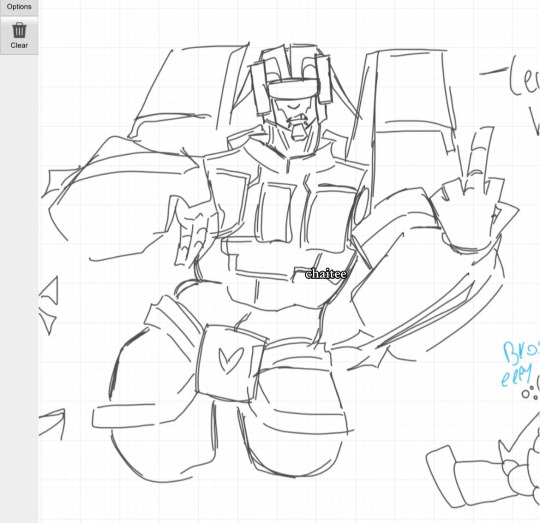Click the 'chaitee' user label
Viewport: 540px width, 523px height.
pyautogui.click(x=326, y=274)
